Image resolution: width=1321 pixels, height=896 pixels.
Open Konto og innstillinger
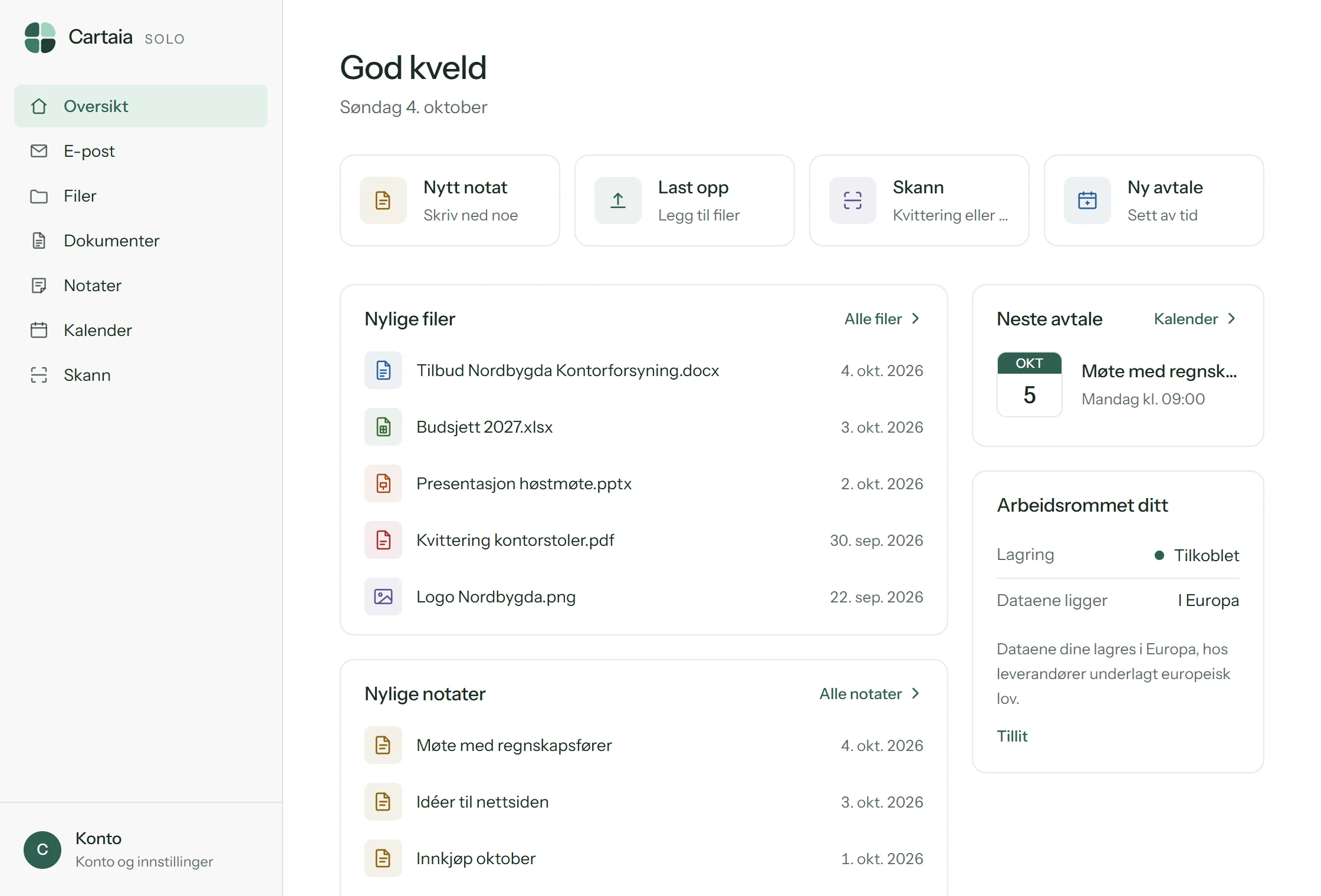click(x=141, y=850)
